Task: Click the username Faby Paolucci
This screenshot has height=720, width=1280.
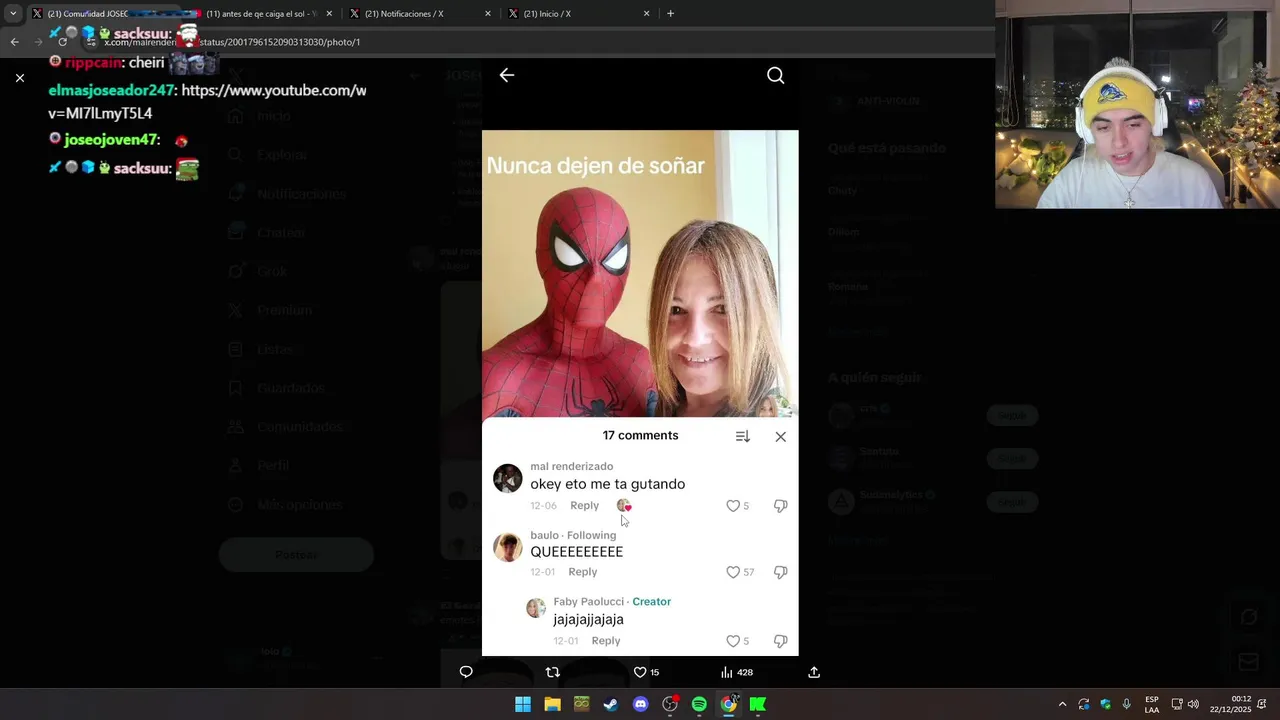Action: coord(588,602)
